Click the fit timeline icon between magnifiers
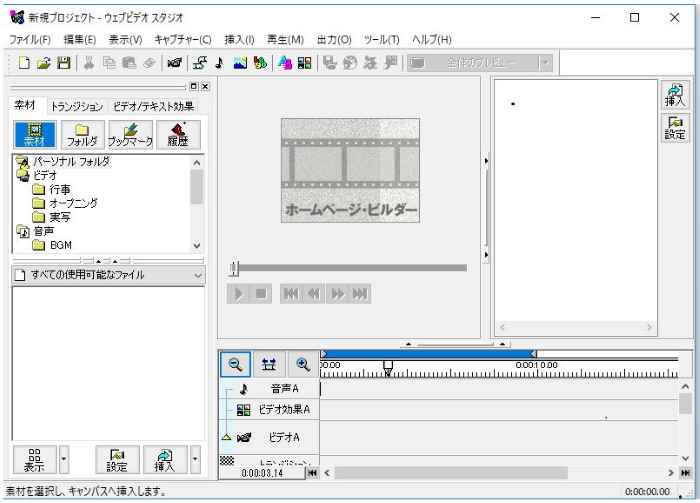The image size is (700, 503). 269,364
